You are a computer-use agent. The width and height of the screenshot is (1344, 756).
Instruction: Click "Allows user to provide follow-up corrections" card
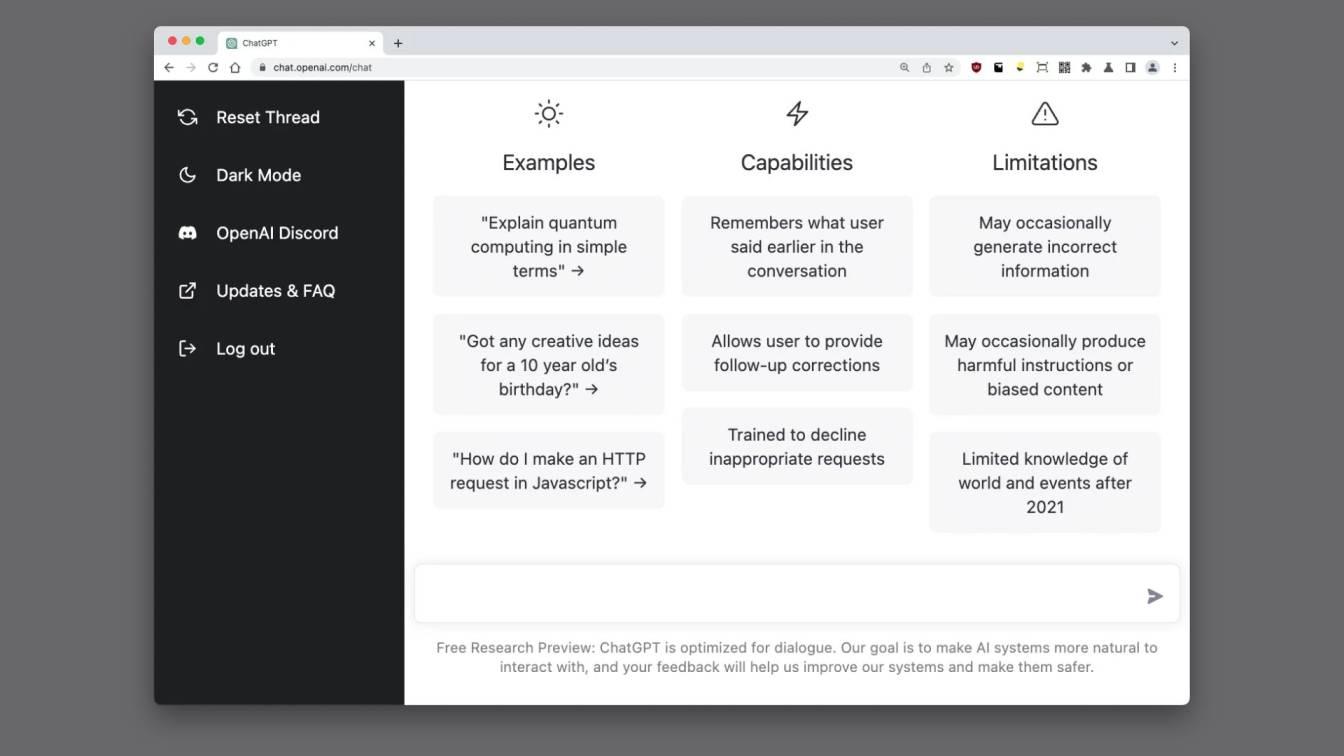click(x=797, y=352)
